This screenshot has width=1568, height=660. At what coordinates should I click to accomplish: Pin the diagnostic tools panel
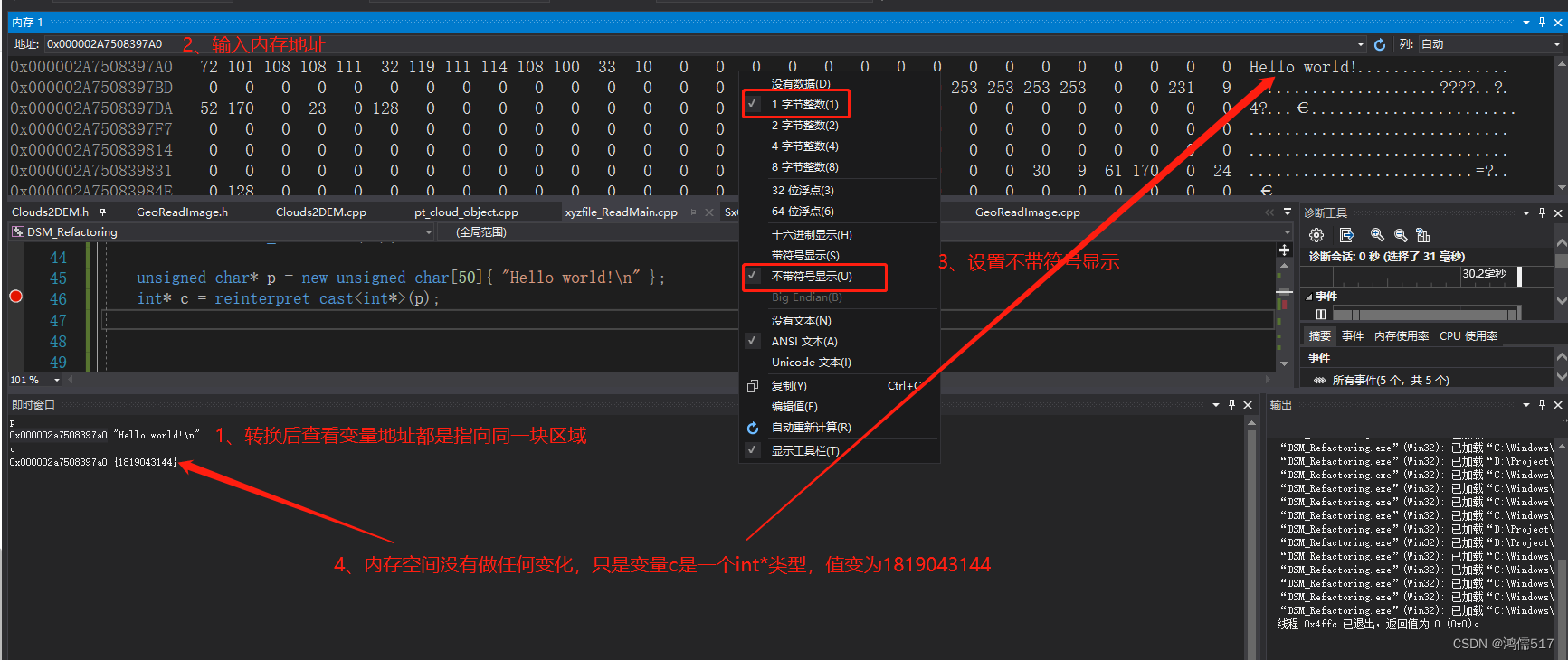coord(1542,212)
